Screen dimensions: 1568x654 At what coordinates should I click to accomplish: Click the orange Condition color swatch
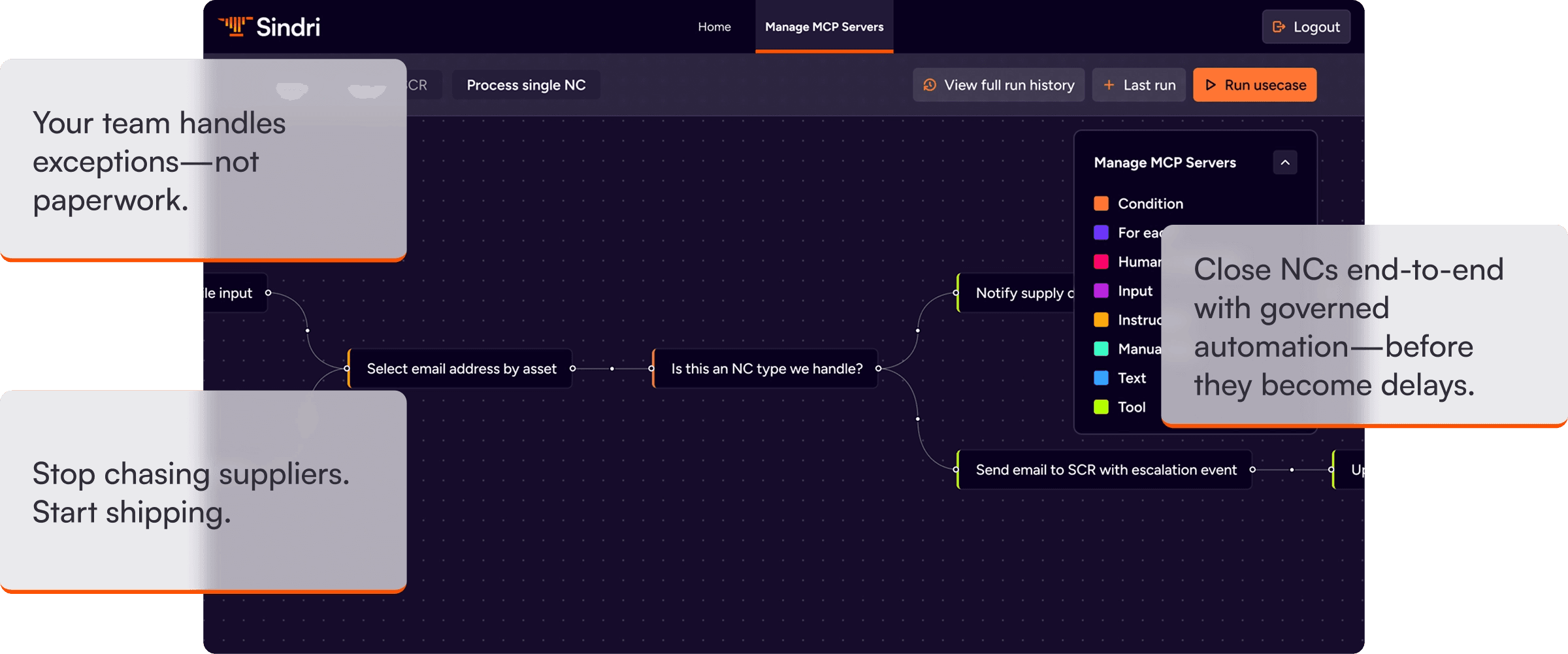[x=1101, y=204]
